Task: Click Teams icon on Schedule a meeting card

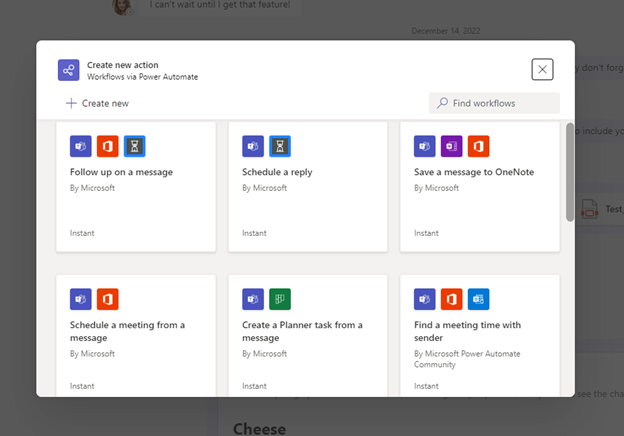Action: click(81, 299)
